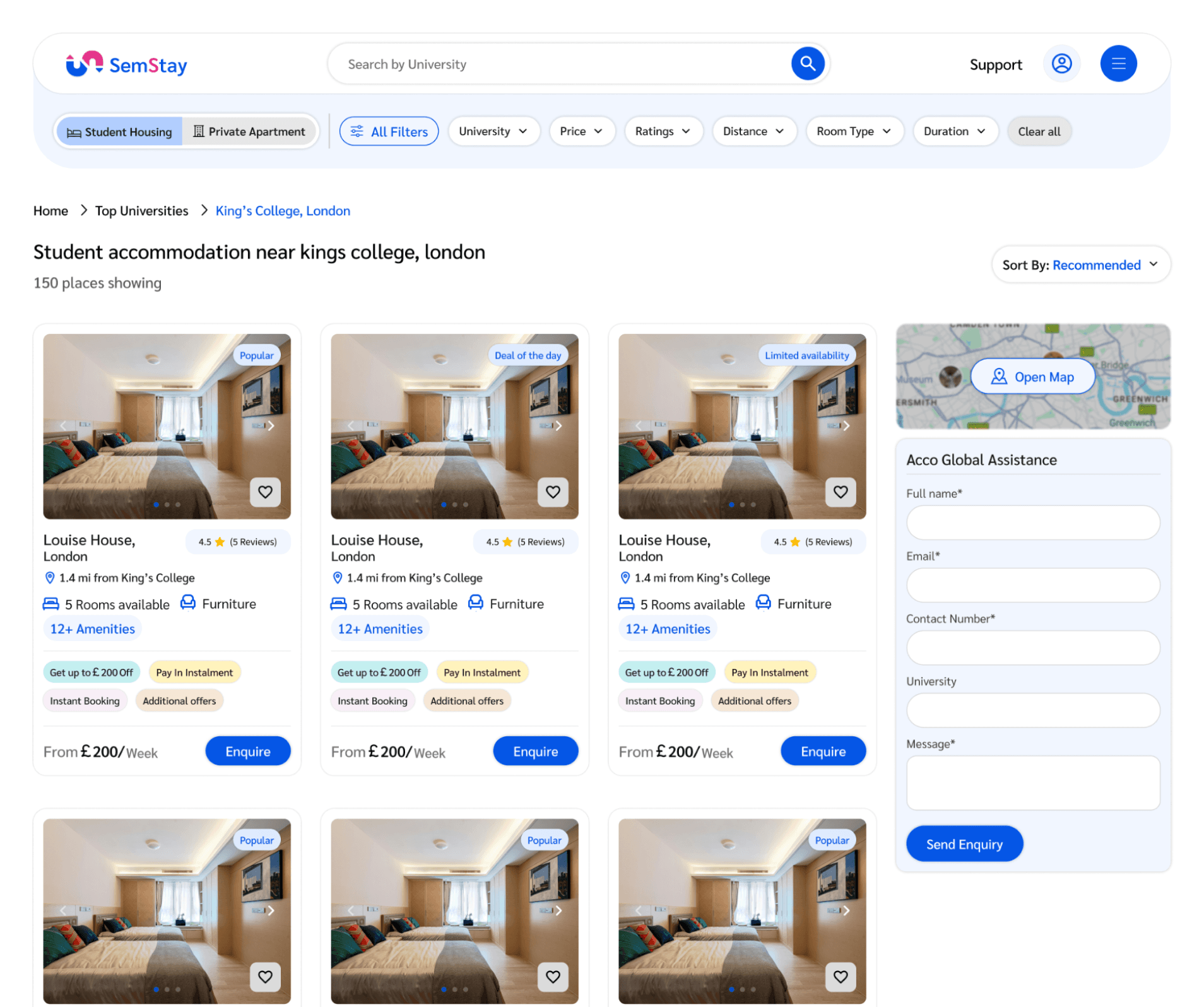This screenshot has height=1007, width=1204.
Task: Click location pin on Popular Louise House card
Action: (x=50, y=577)
